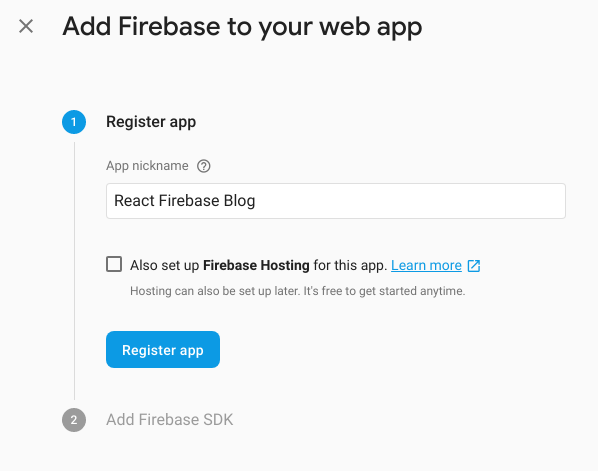Collapse the Register app step heading
Viewport: 598px width, 471px height.
(151, 122)
